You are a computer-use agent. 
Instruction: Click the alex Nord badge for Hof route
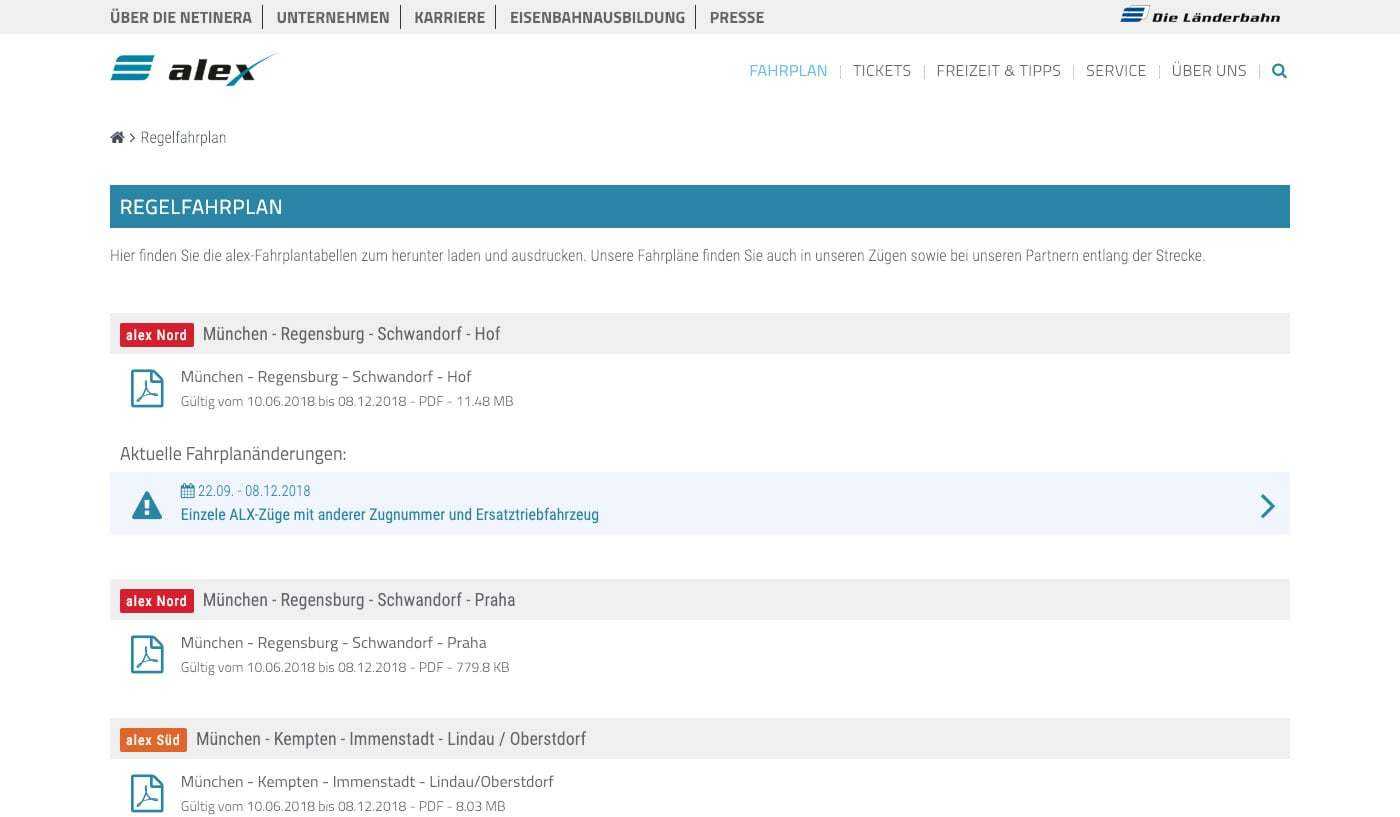[157, 335]
